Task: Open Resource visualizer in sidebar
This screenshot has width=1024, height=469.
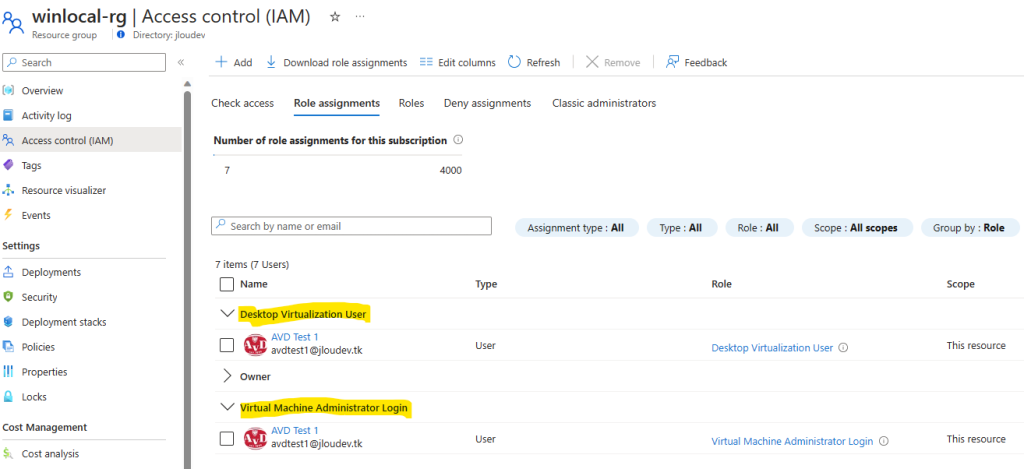Action: click(x=63, y=190)
